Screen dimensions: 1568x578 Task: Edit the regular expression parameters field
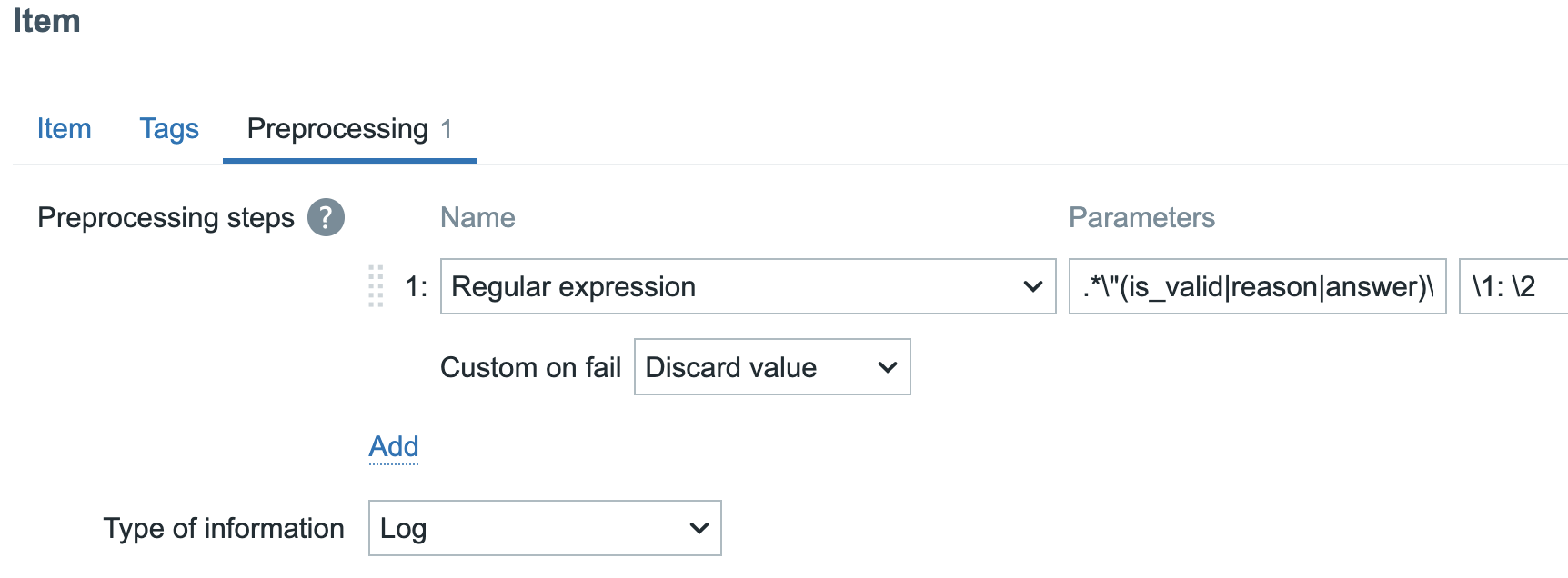click(x=1258, y=286)
